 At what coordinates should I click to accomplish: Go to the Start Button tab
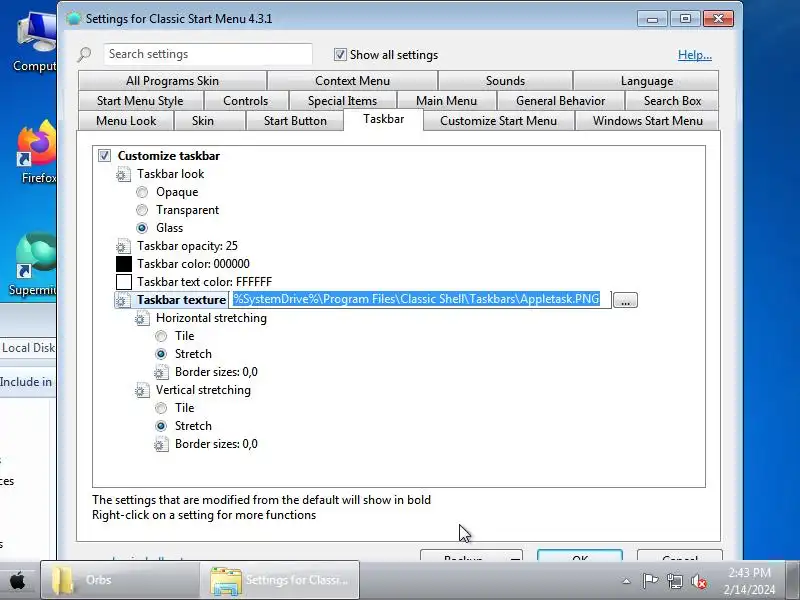(x=295, y=121)
